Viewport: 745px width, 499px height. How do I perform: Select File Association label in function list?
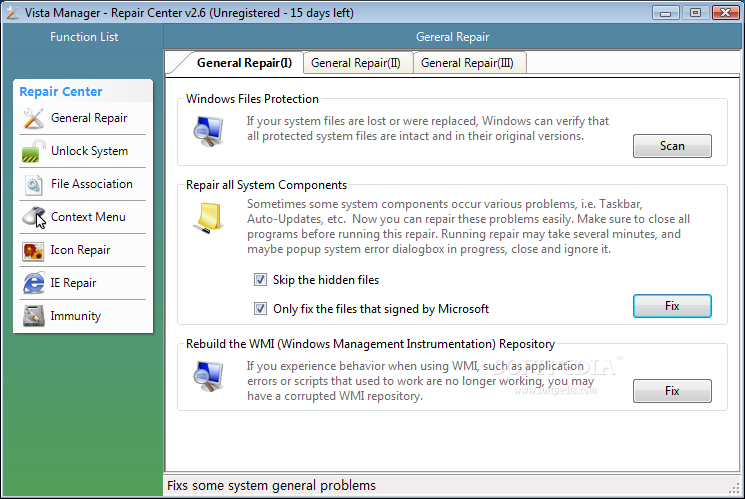point(92,184)
